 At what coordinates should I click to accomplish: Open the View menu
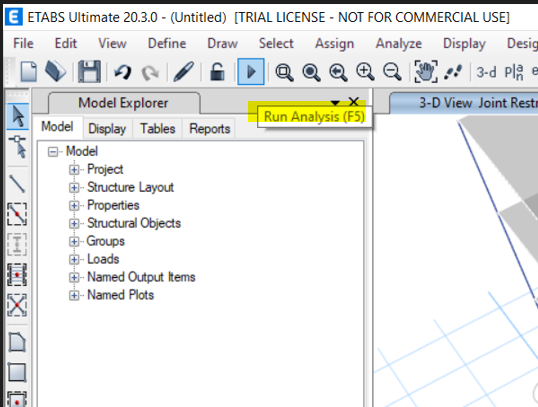(112, 44)
